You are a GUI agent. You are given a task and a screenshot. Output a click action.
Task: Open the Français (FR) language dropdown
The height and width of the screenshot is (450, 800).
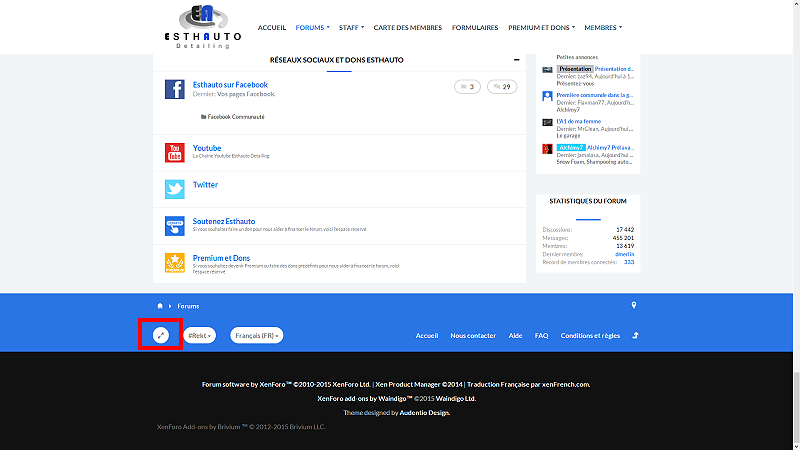[x=257, y=336]
